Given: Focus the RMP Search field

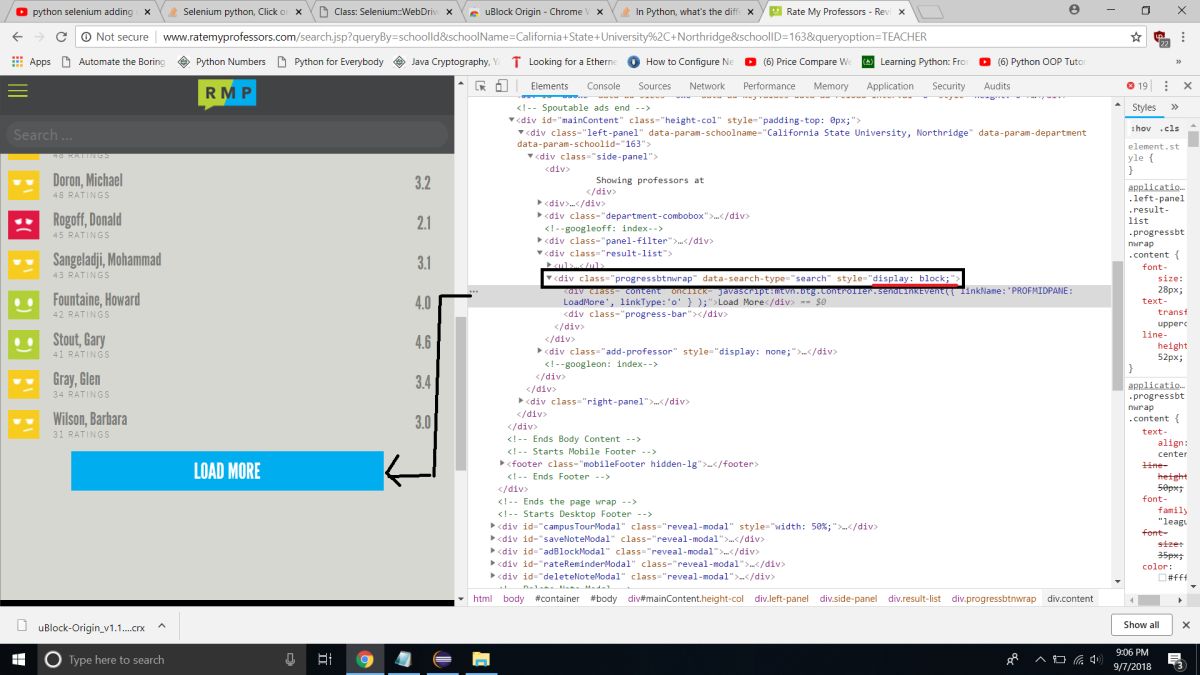Looking at the screenshot, I should (x=227, y=135).
